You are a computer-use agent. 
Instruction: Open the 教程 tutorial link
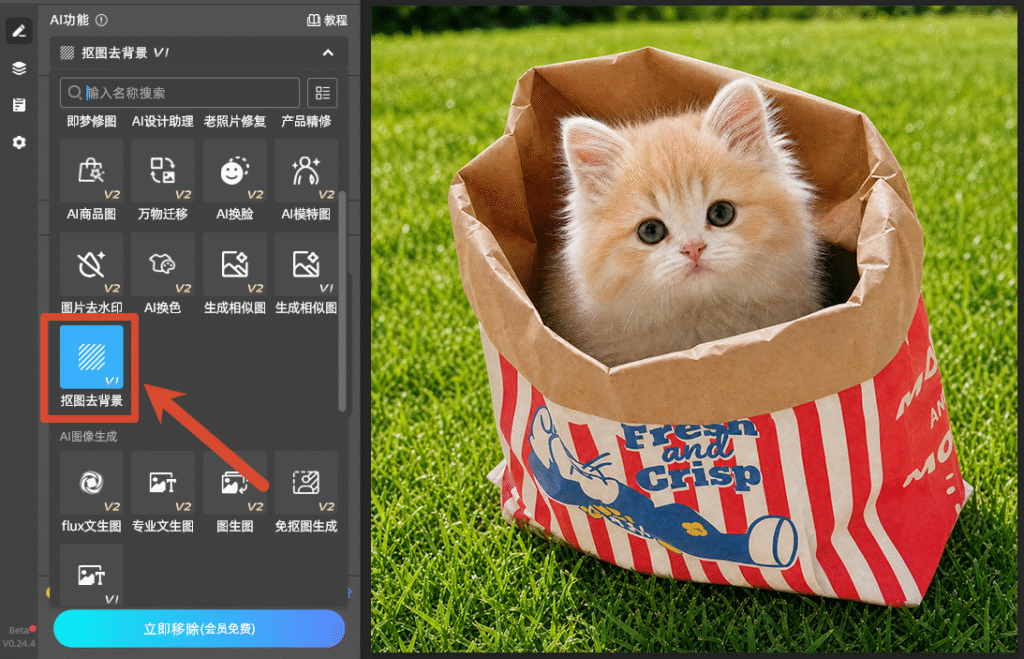[327, 20]
